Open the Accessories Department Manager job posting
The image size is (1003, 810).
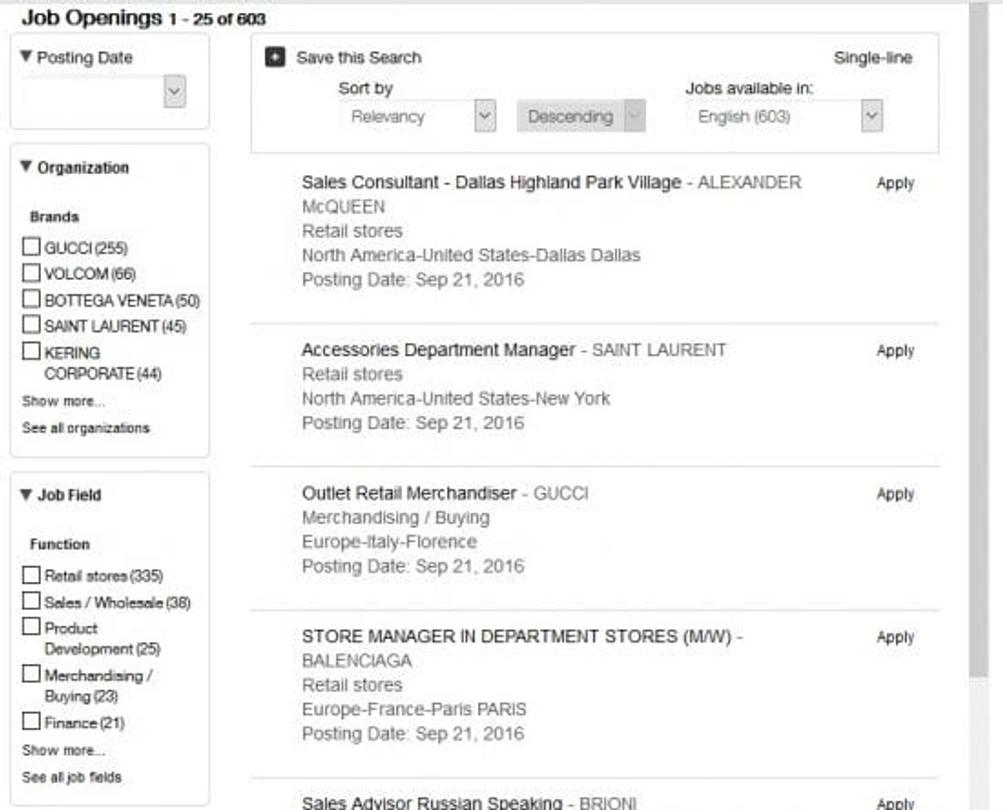[438, 350]
